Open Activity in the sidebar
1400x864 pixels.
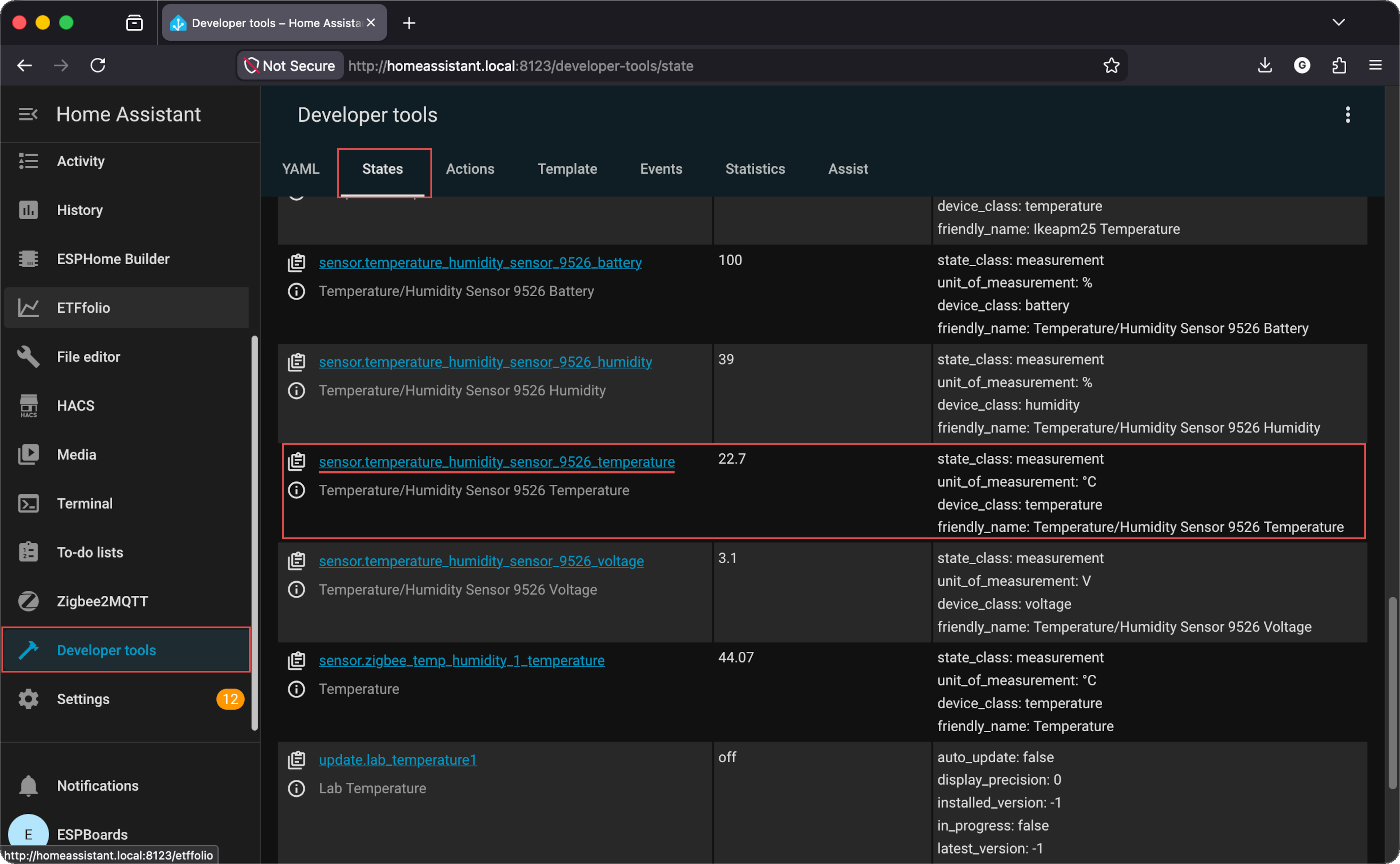point(125,161)
